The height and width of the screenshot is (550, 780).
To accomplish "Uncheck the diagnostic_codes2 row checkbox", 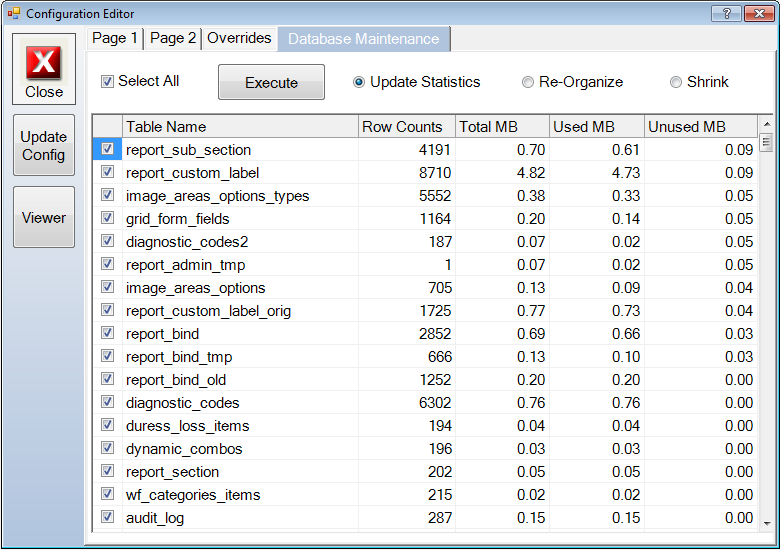I will tap(107, 241).
